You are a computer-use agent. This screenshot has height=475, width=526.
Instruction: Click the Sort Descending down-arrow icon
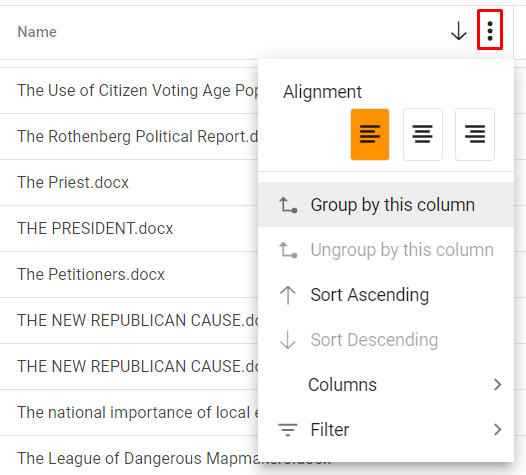pos(288,340)
